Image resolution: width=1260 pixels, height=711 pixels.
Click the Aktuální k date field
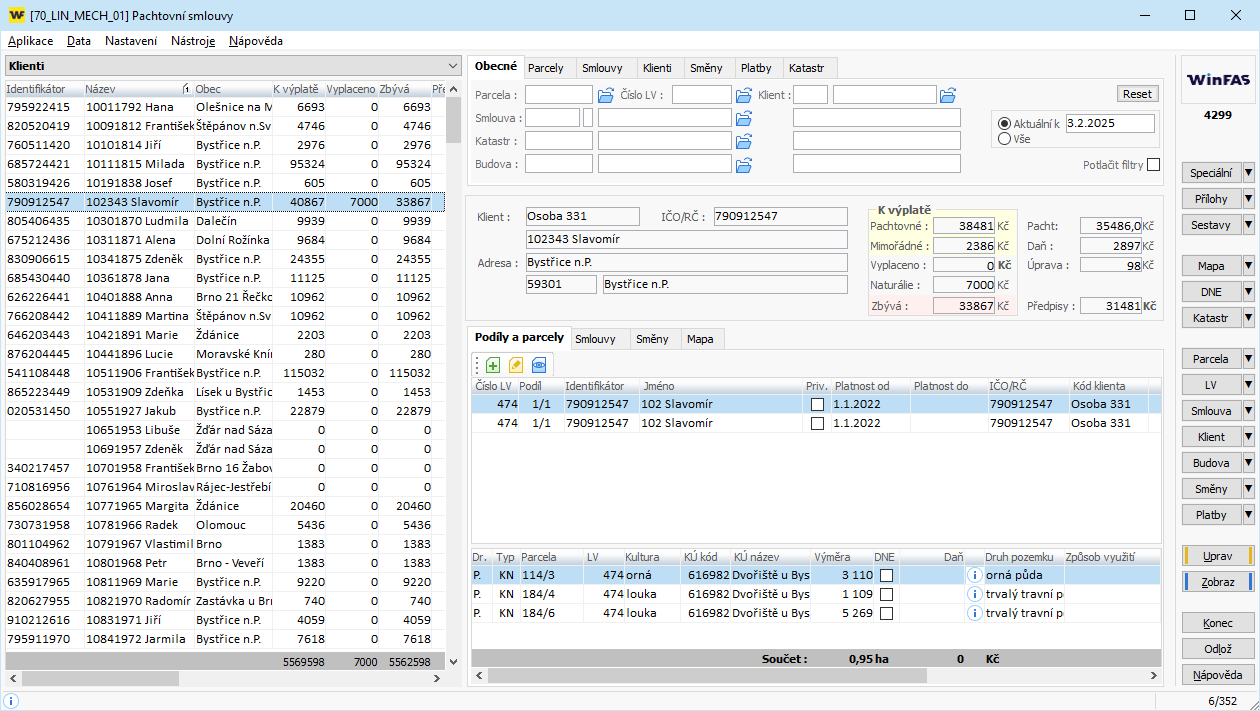[x=1109, y=123]
